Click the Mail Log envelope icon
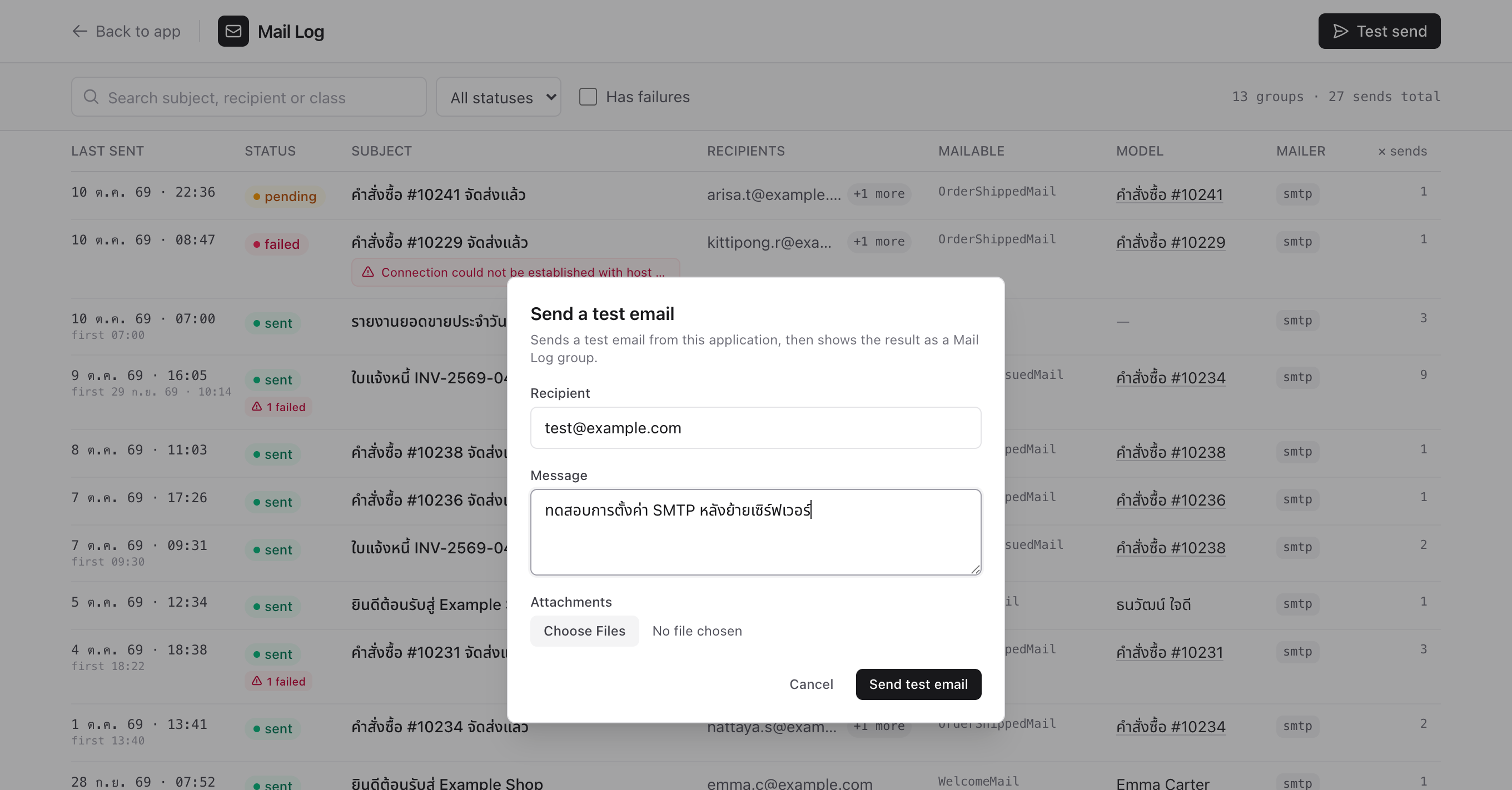The height and width of the screenshot is (790, 1512). coord(233,31)
